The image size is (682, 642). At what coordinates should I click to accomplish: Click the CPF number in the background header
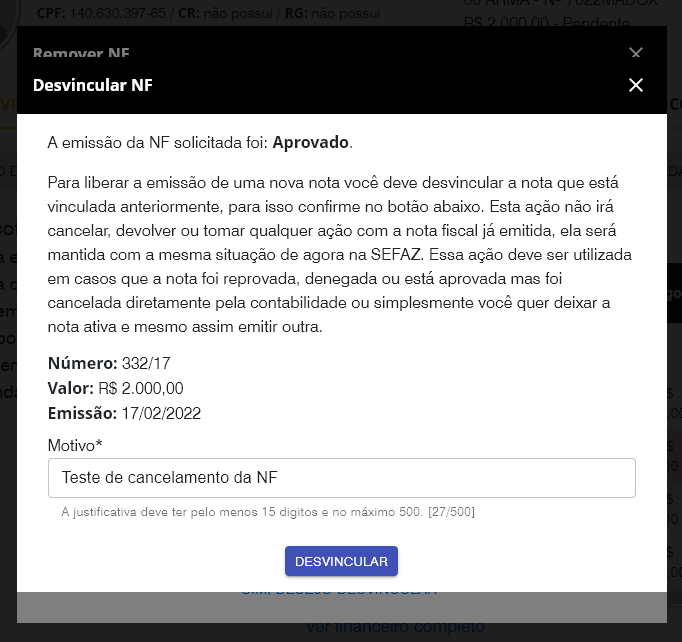(117, 13)
